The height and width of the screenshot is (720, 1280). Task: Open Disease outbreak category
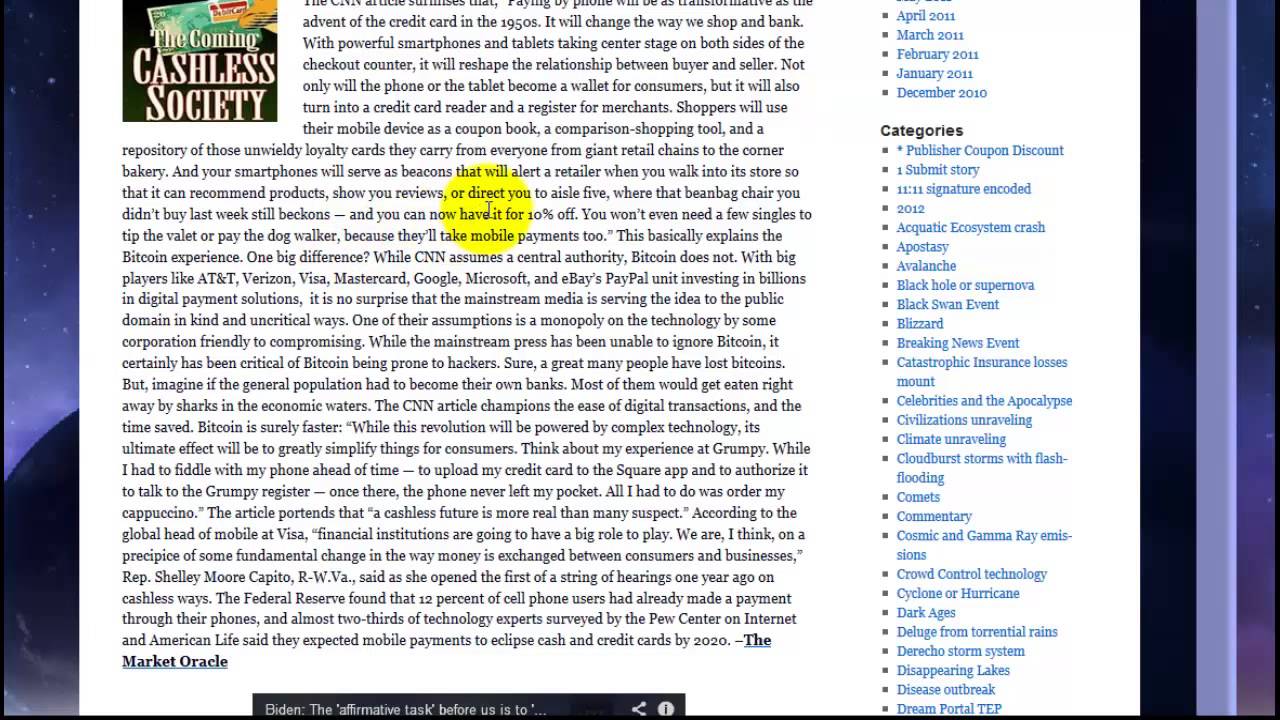click(946, 690)
